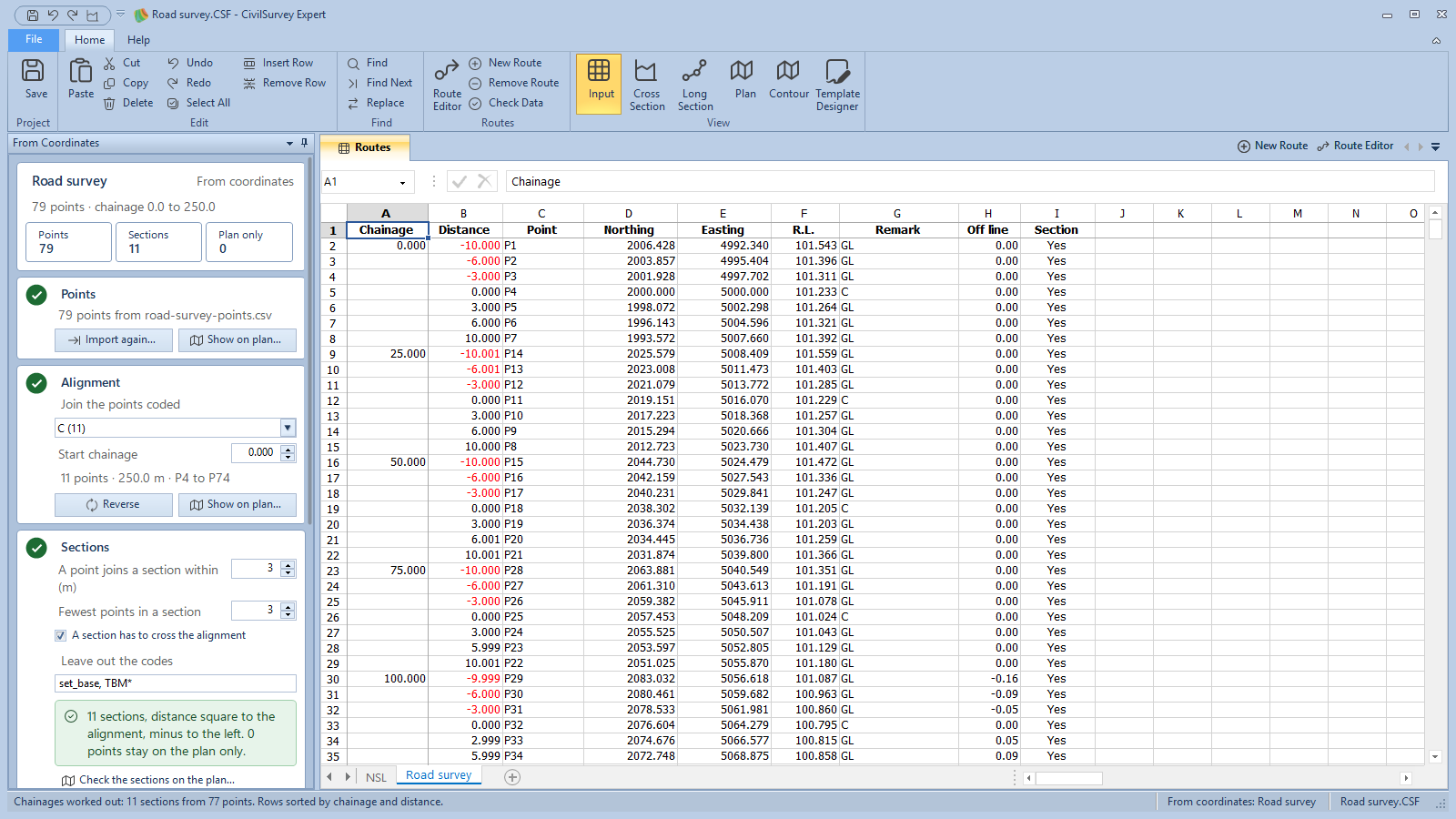Click Remove Route in the ribbon
Viewport: 1456px width, 819px height.
(x=513, y=83)
